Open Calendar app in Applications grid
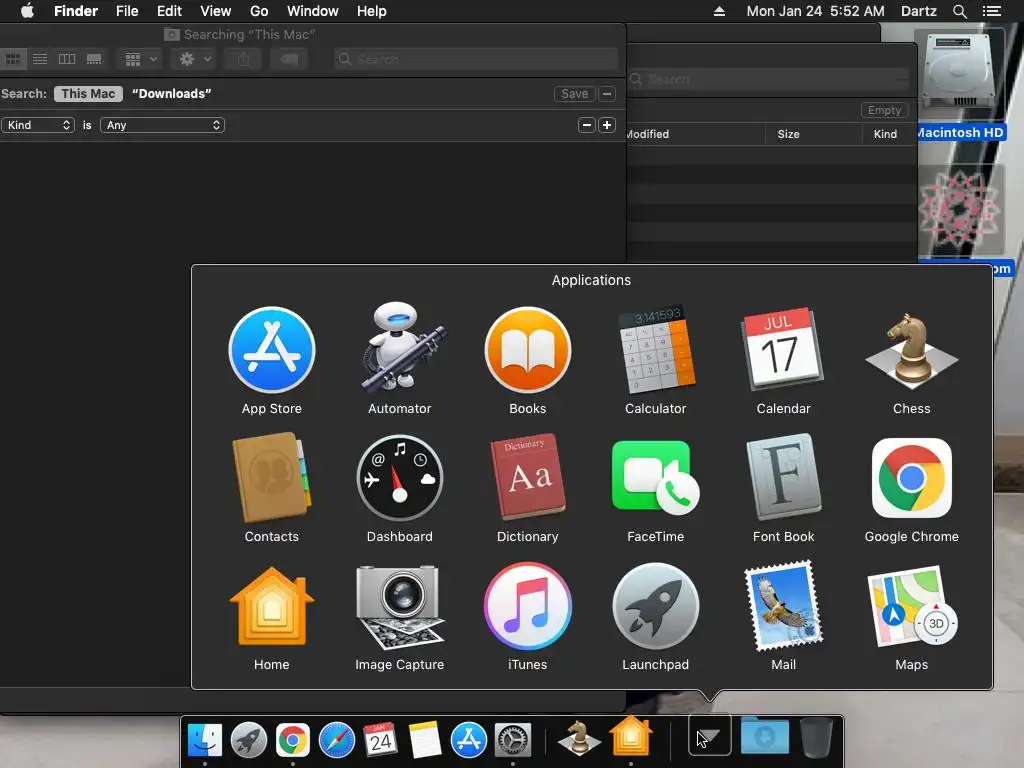The image size is (1024, 768). [783, 349]
